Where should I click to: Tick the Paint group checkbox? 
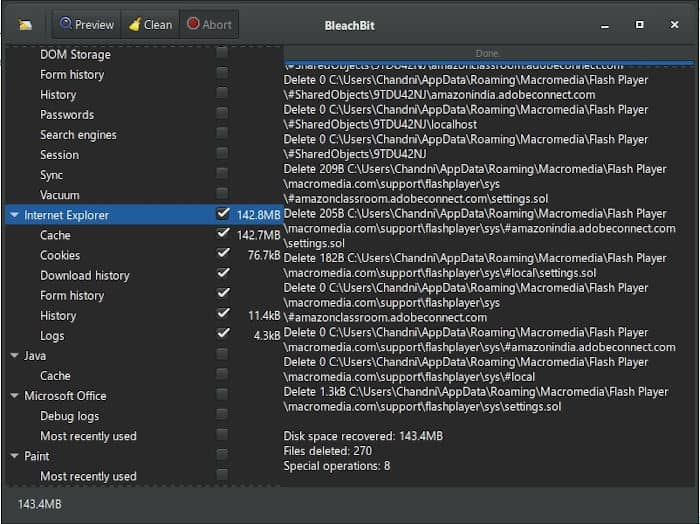[x=222, y=455]
